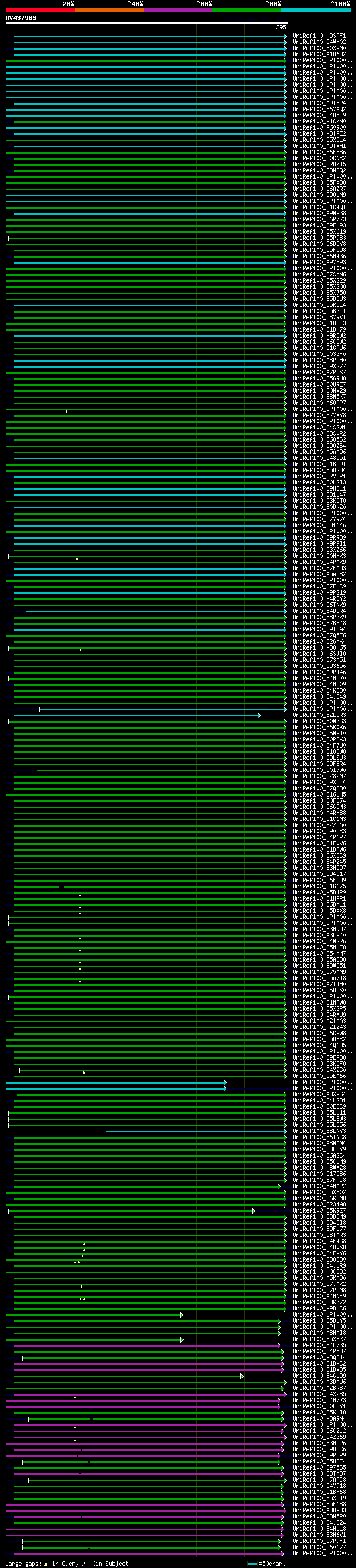The image size is (356, 1568).
Task: Open the UniRef100_A1D6U2 hit link
Action: pos(319,54)
